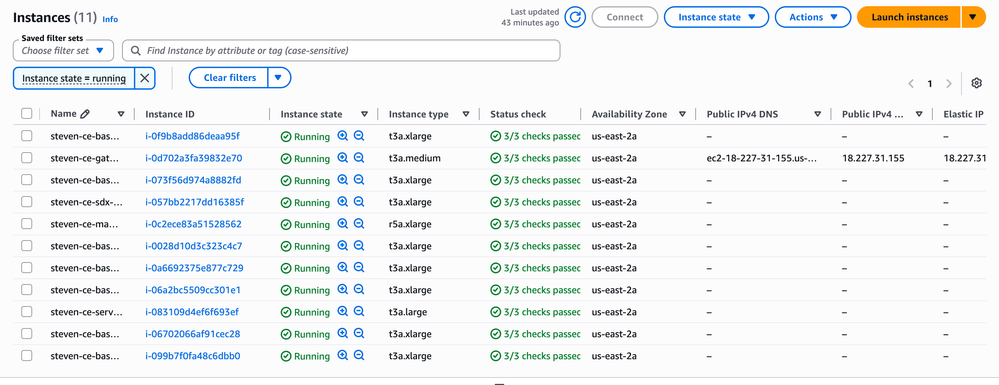Screen dimensions: 999x385
Task: Check the box for instance i-0028d10d3c323c4c7
Action: tap(26, 246)
